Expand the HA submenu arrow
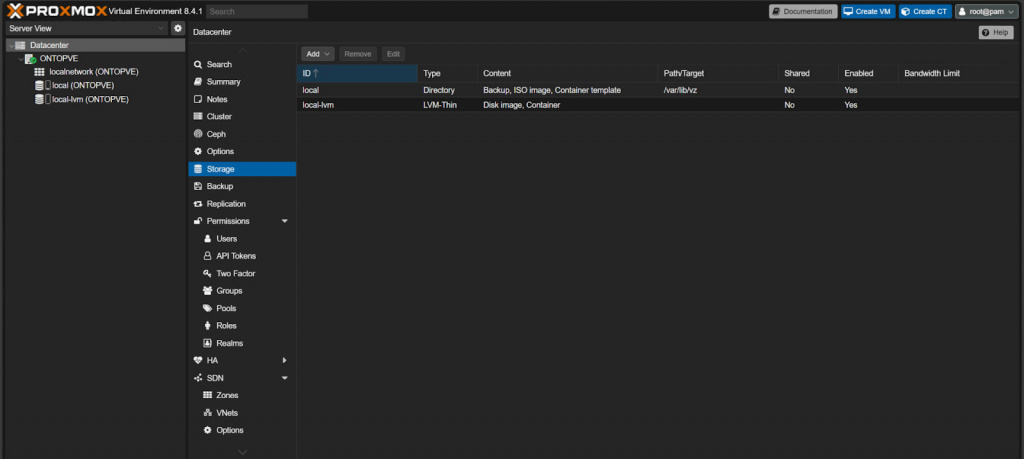This screenshot has width=1024, height=459. [285, 360]
